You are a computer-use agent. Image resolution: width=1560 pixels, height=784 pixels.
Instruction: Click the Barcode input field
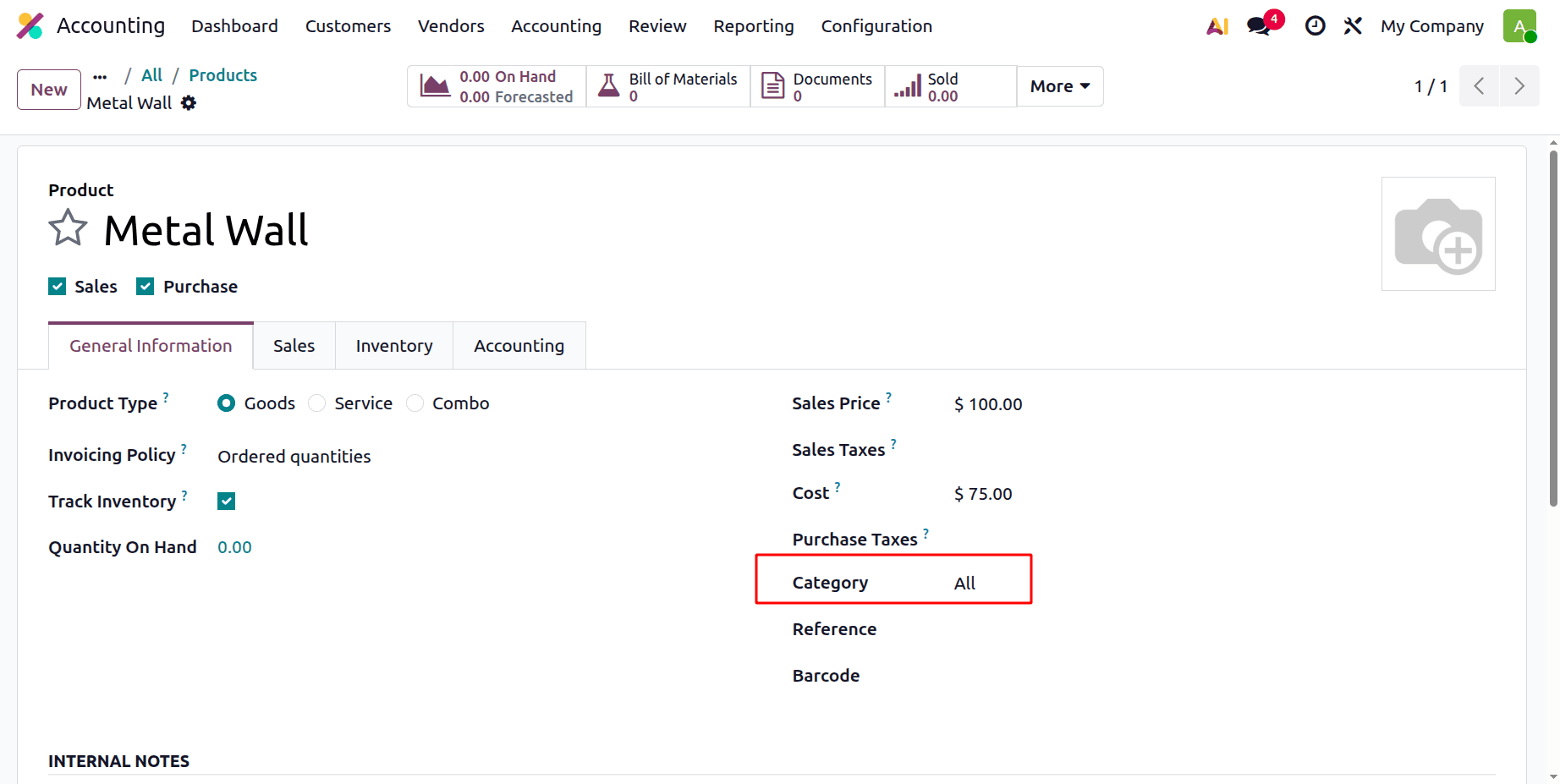(x=1224, y=676)
